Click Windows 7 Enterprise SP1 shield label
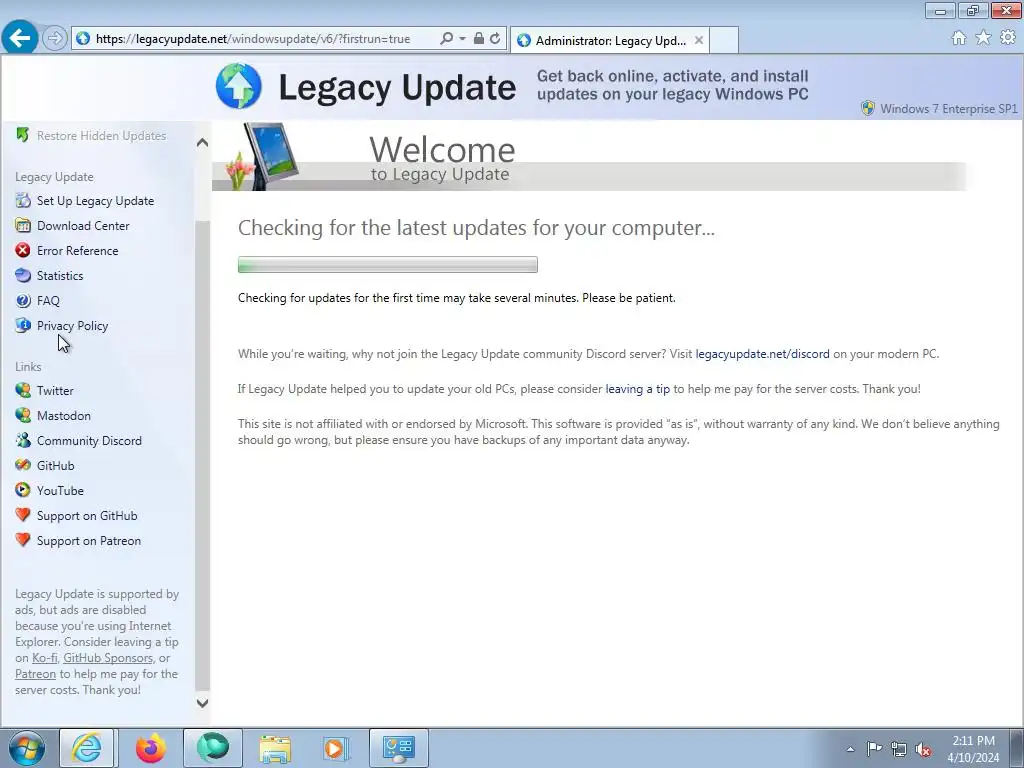Viewport: 1024px width, 768px height. pyautogui.click(x=939, y=108)
